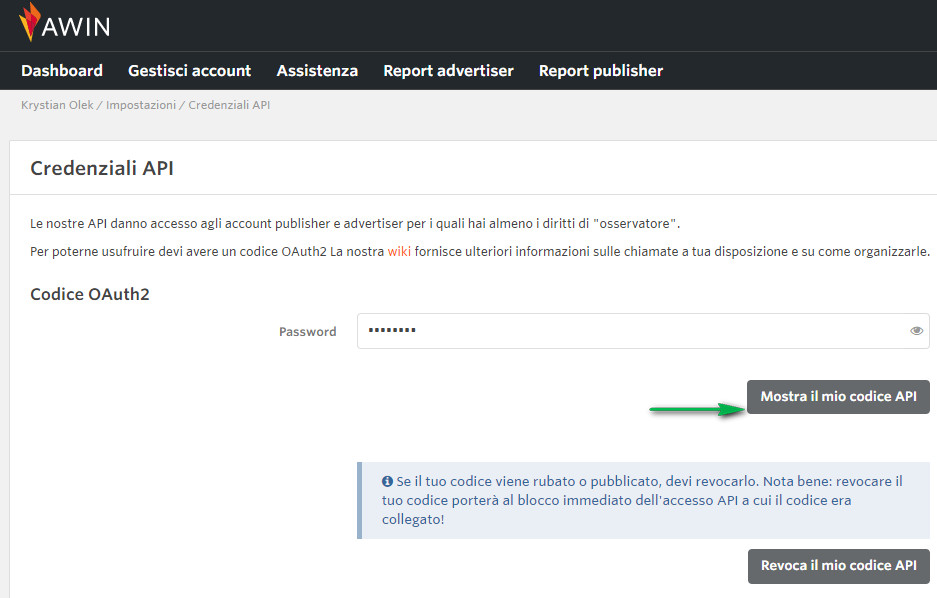937x598 pixels.
Task: Open the Report advertiser menu
Action: [448, 71]
